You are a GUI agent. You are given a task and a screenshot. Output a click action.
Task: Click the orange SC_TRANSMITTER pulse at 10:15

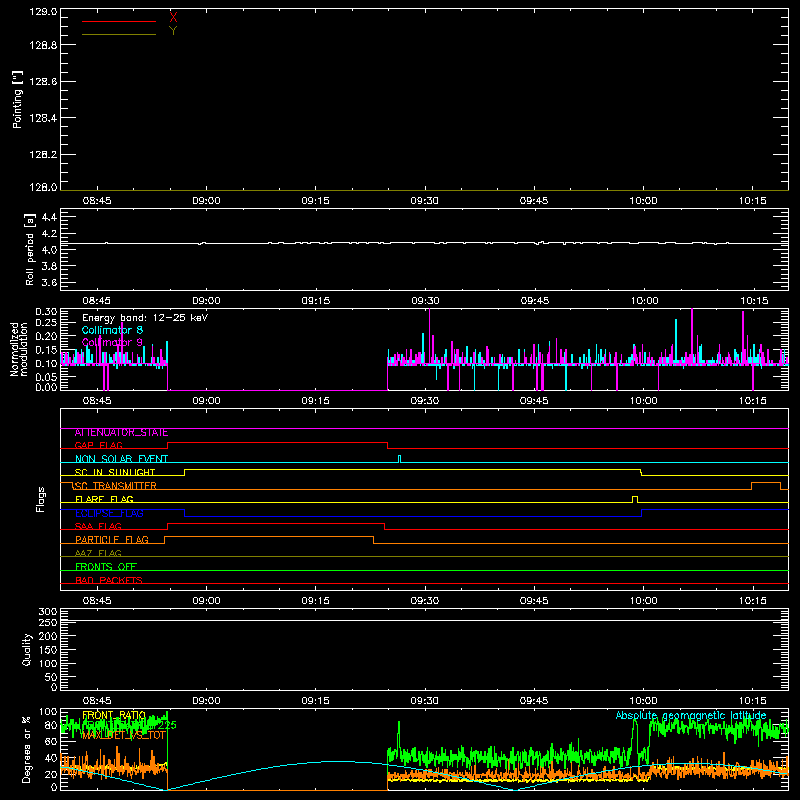(x=766, y=485)
